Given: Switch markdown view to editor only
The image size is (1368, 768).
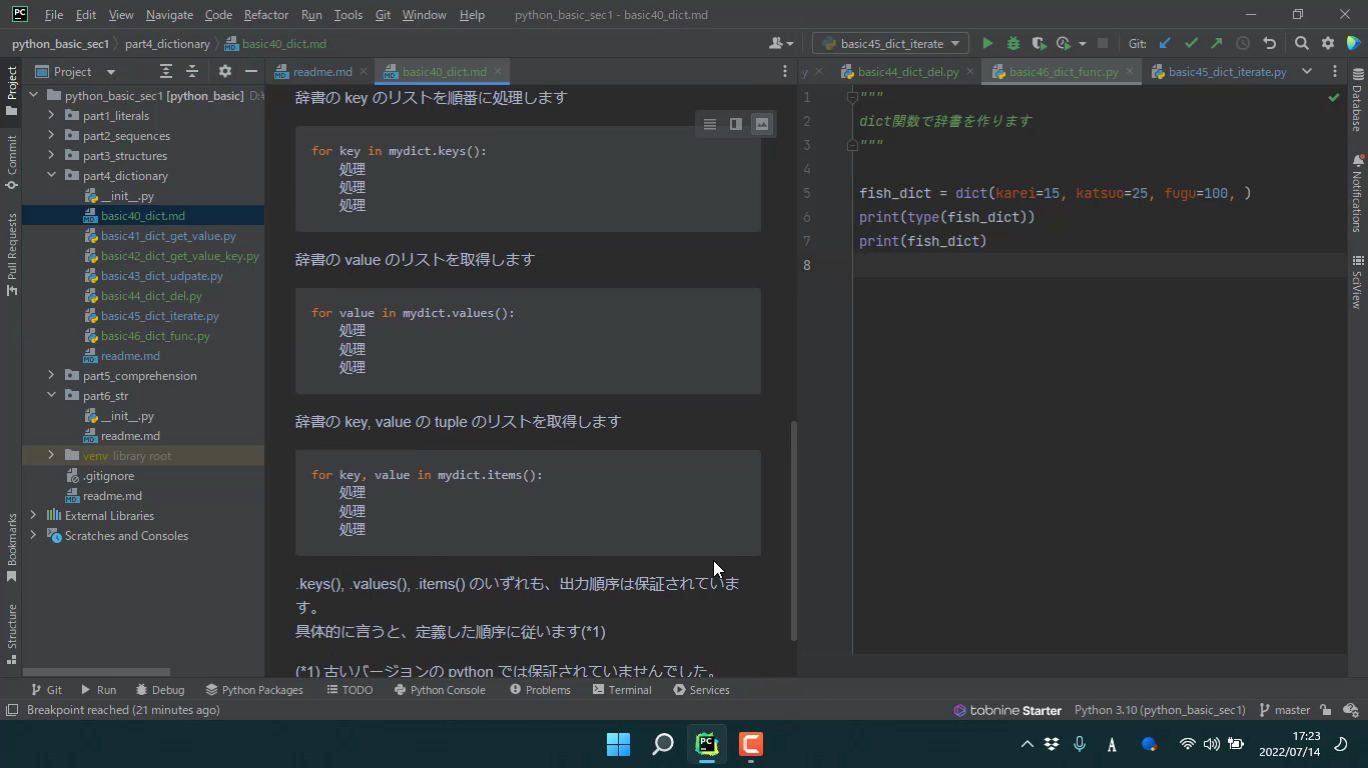Looking at the screenshot, I should tap(710, 124).
